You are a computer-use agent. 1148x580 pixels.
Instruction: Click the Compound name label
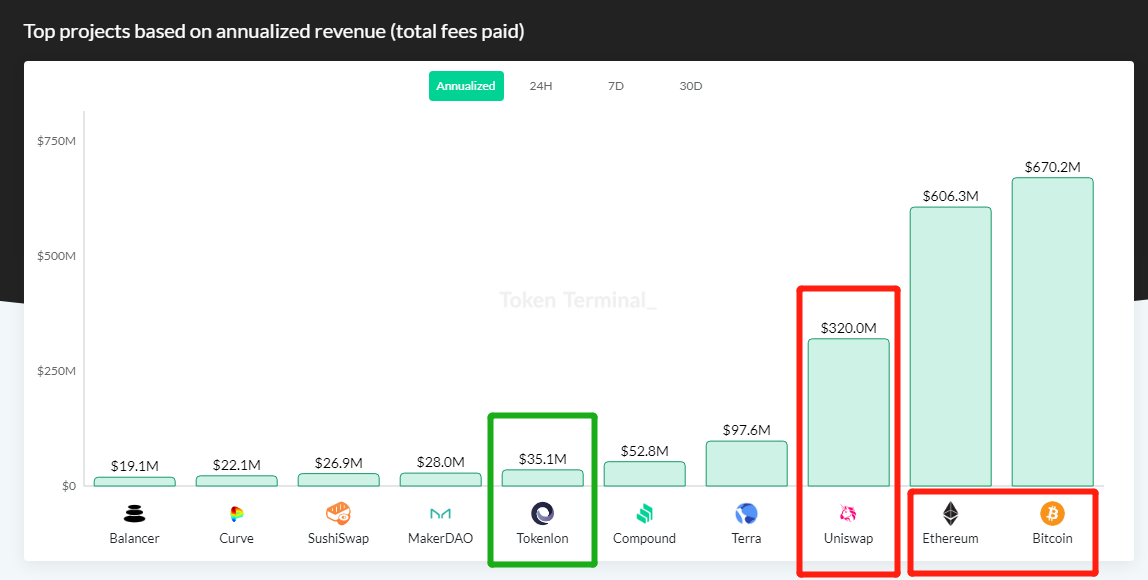(x=644, y=538)
